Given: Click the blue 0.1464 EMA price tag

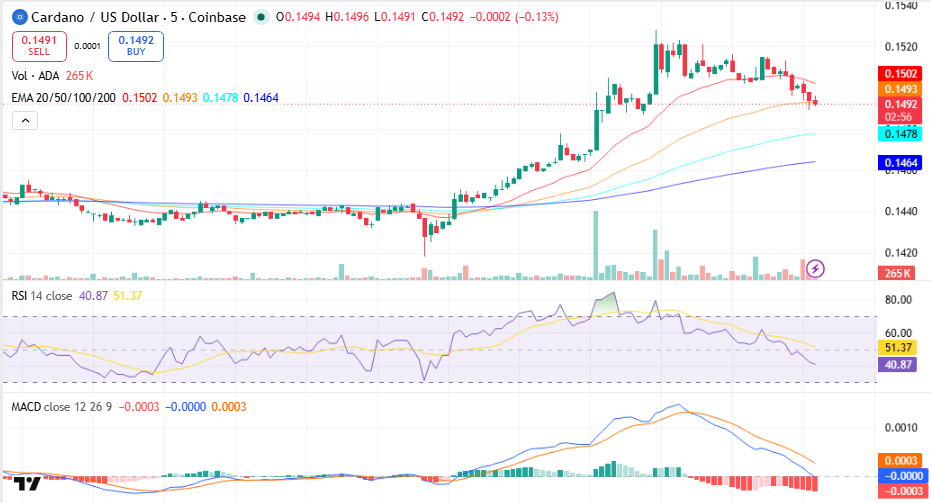Looking at the screenshot, I should (900, 163).
